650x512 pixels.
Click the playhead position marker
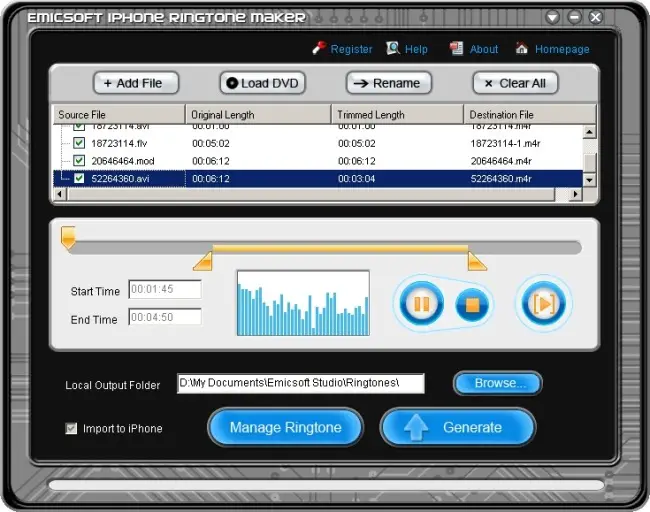[68, 238]
